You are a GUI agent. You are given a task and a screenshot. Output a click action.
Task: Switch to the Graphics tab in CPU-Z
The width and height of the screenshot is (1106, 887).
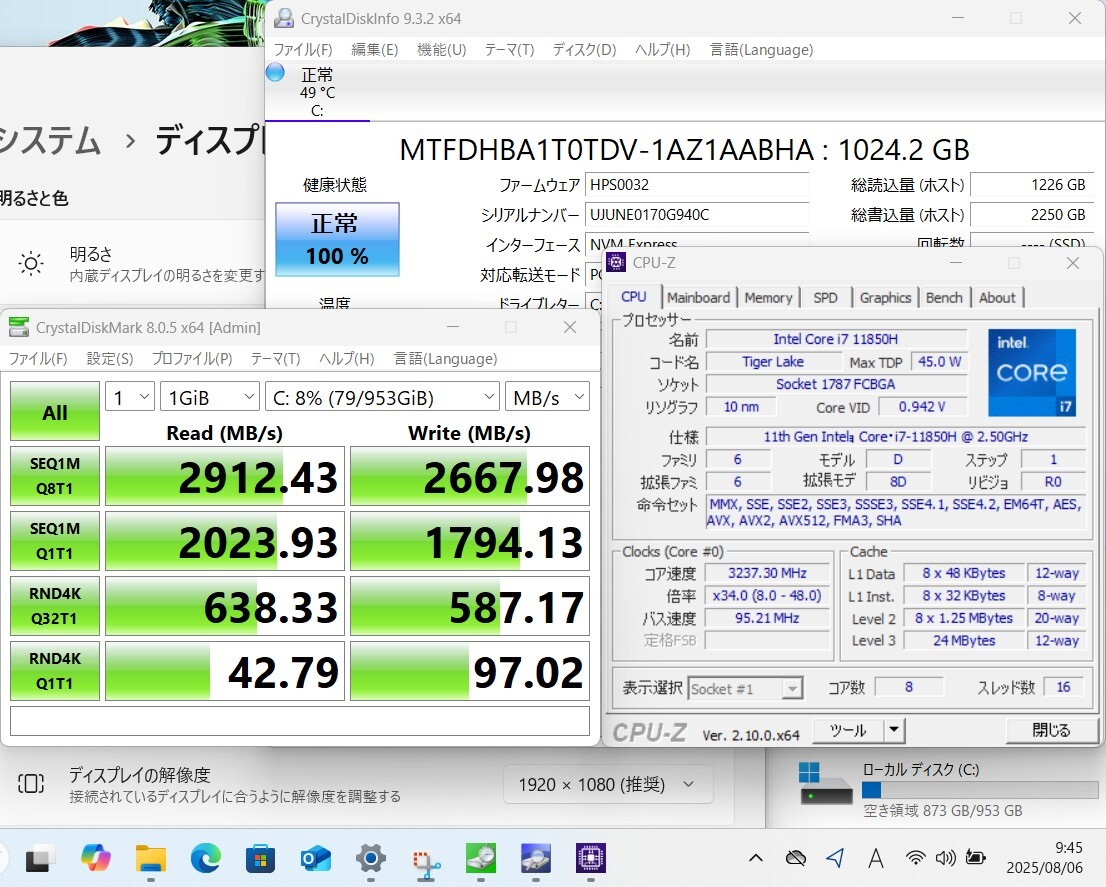click(885, 298)
